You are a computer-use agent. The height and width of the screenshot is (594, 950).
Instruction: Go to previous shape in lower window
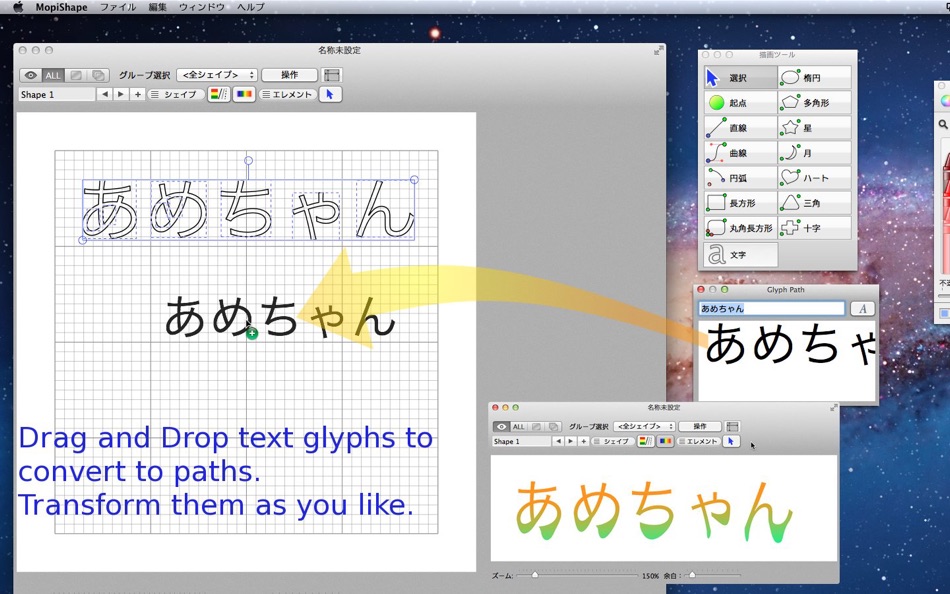pyautogui.click(x=559, y=441)
